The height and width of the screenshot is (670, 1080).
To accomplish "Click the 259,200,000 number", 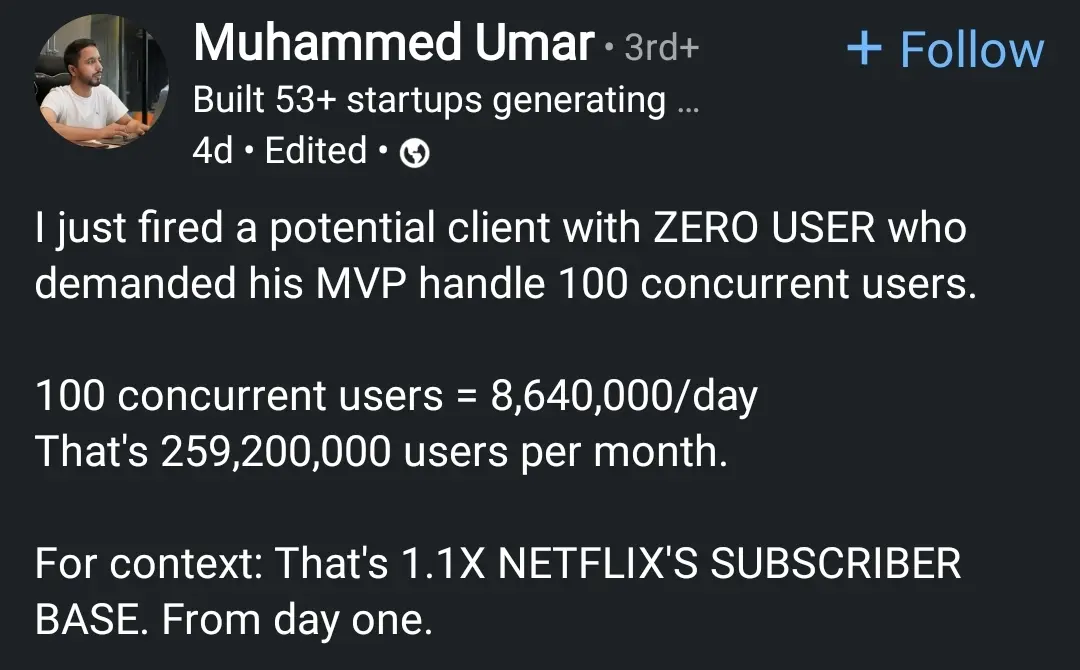I will (275, 453).
